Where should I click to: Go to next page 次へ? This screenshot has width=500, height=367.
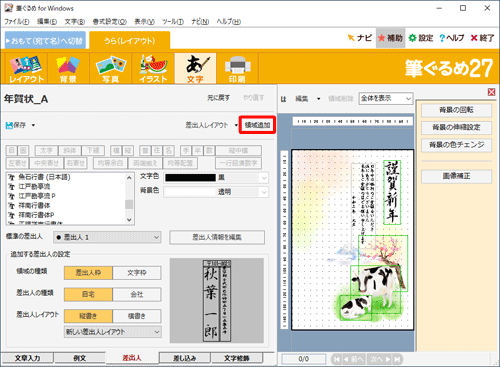click(x=380, y=359)
